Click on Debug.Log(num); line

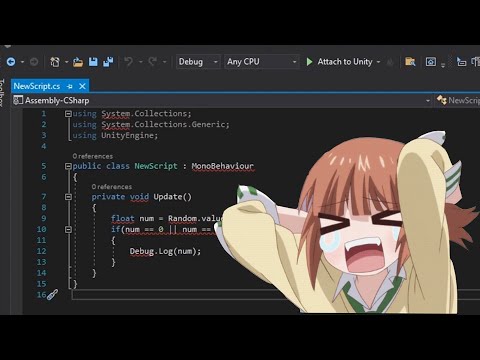165,251
